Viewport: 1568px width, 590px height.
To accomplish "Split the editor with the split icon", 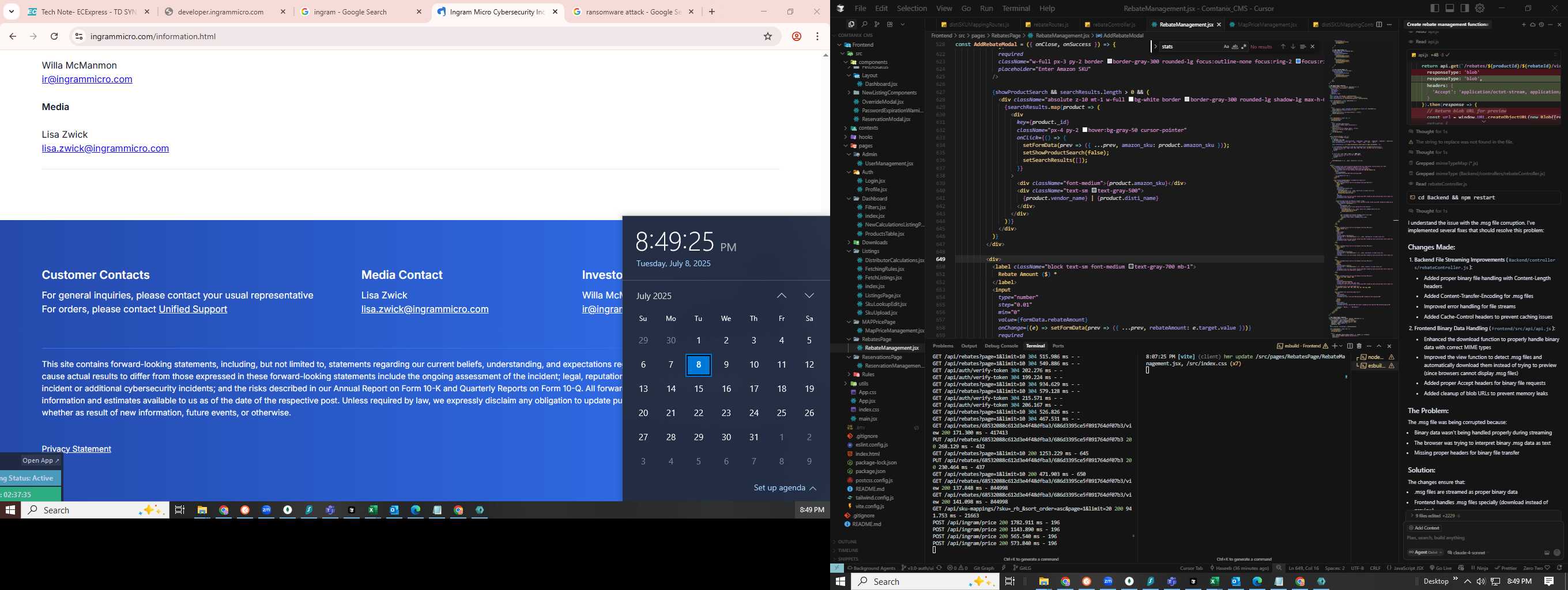I will (x=1379, y=24).
